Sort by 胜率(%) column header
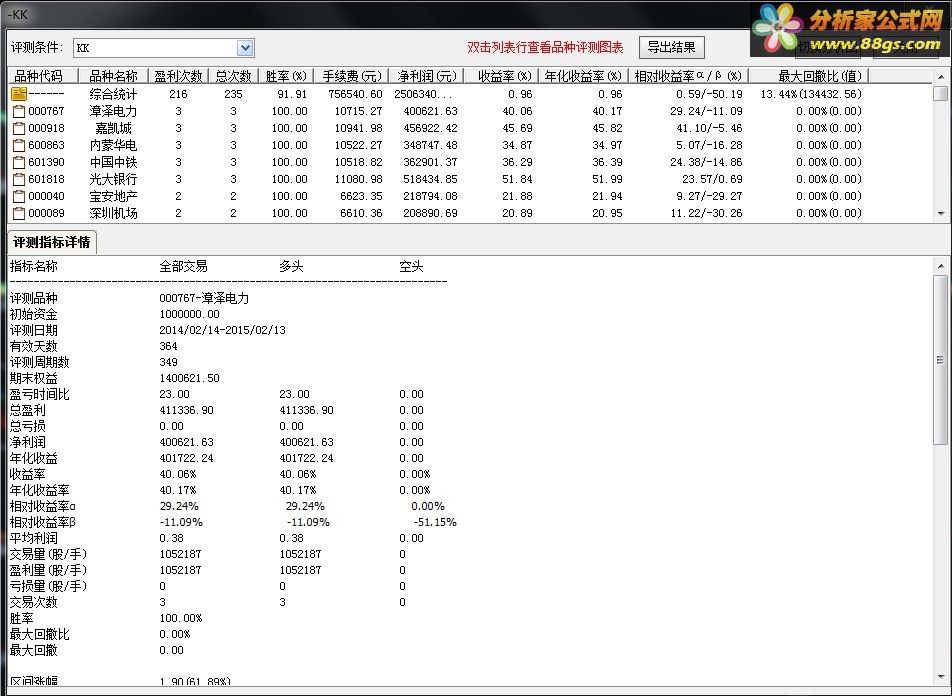952x696 pixels. click(286, 76)
